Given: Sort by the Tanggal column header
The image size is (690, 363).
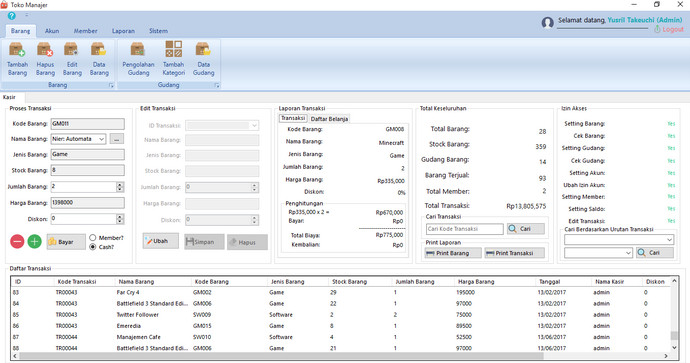Looking at the screenshot, I should pyautogui.click(x=550, y=282).
